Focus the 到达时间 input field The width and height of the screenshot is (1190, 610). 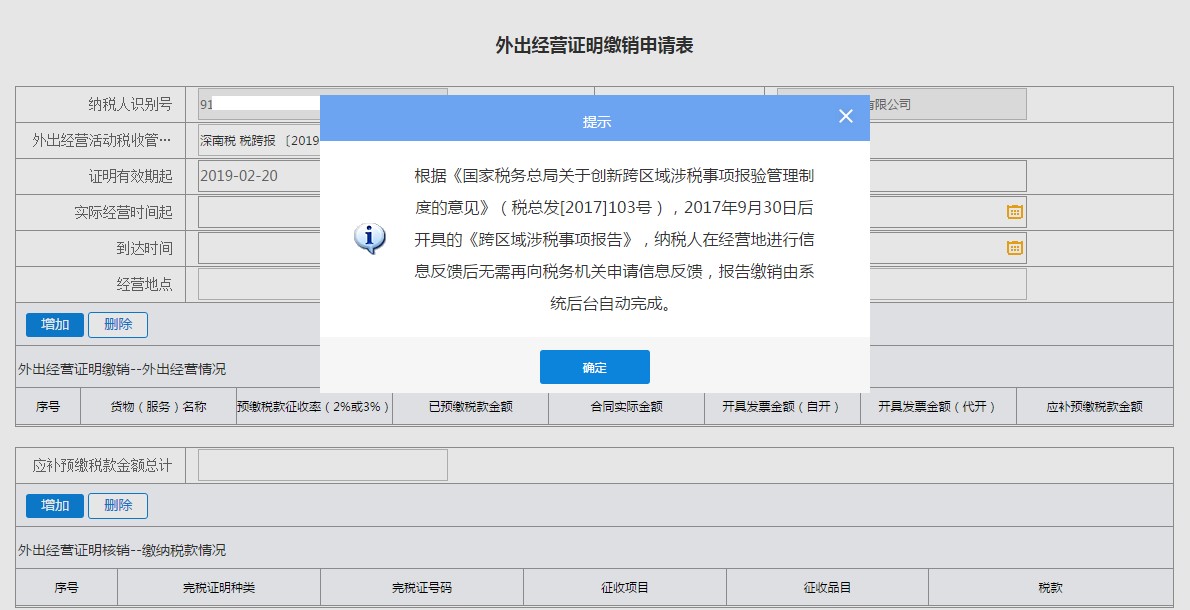(x=258, y=248)
